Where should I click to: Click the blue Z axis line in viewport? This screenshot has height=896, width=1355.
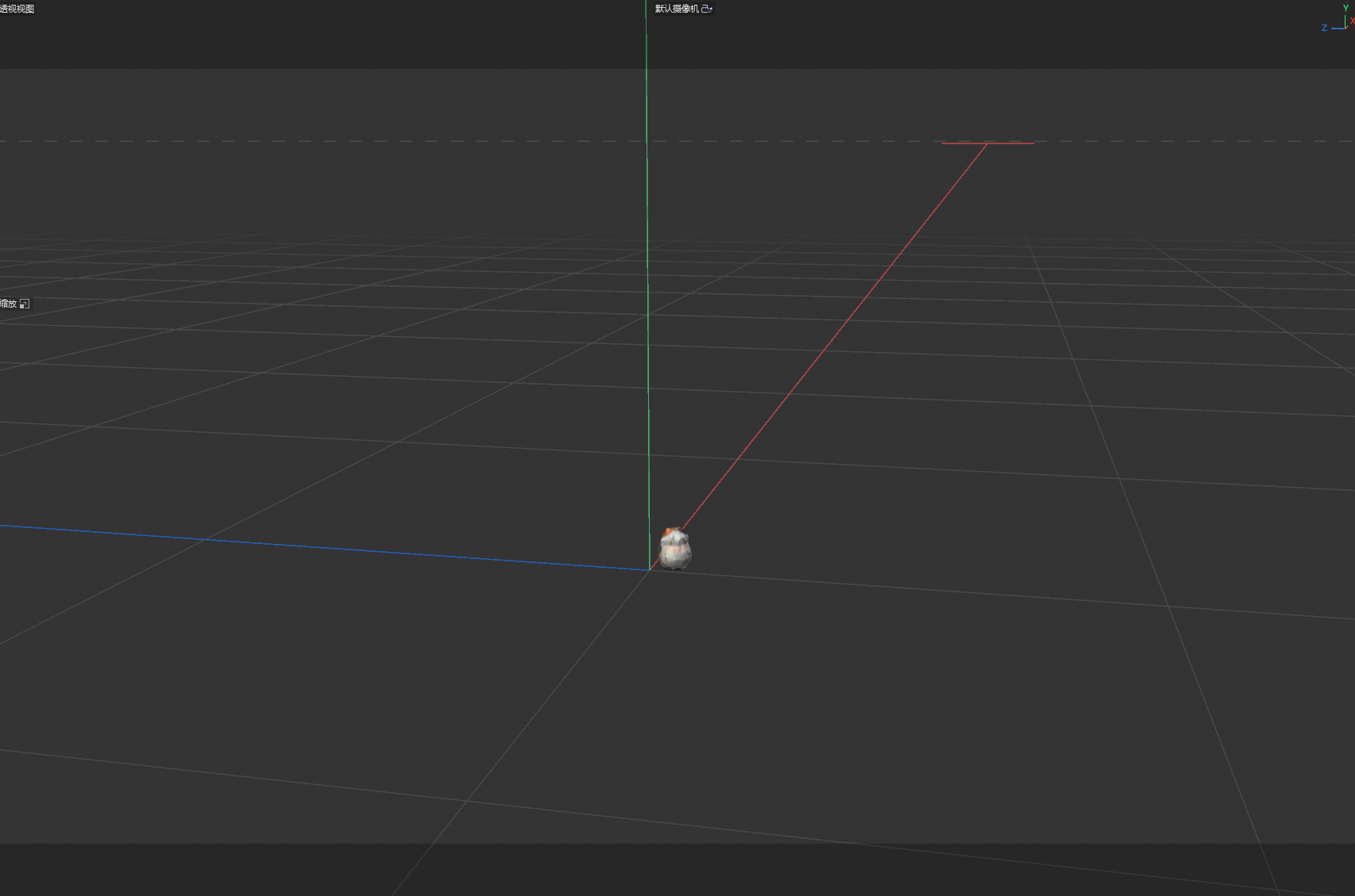pos(317,546)
